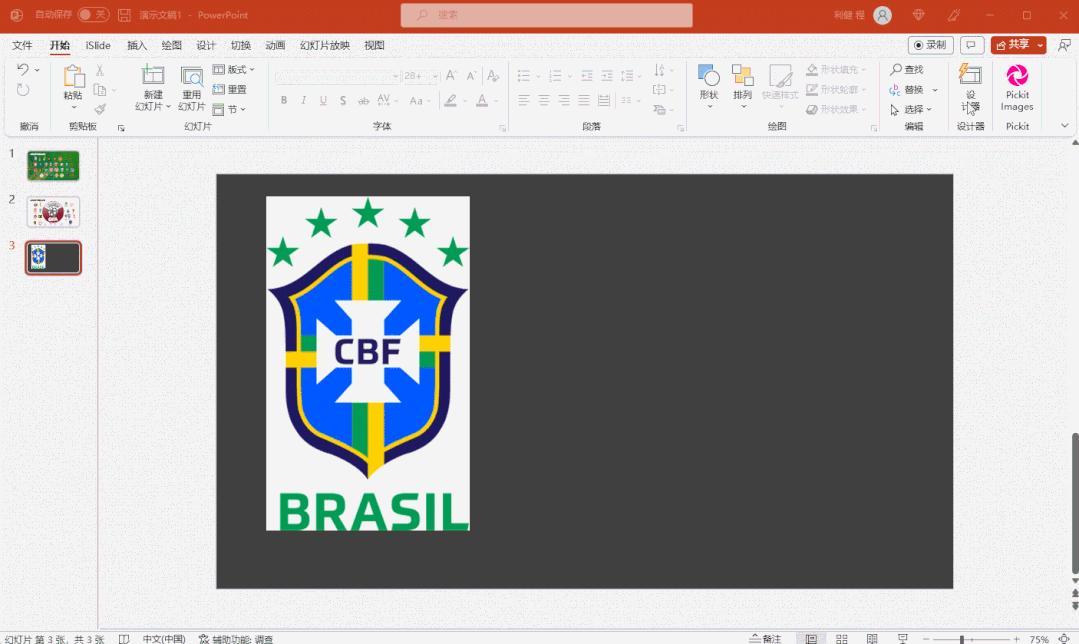Click the user account avatar
Image resolution: width=1079 pixels, height=644 pixels.
tap(882, 15)
